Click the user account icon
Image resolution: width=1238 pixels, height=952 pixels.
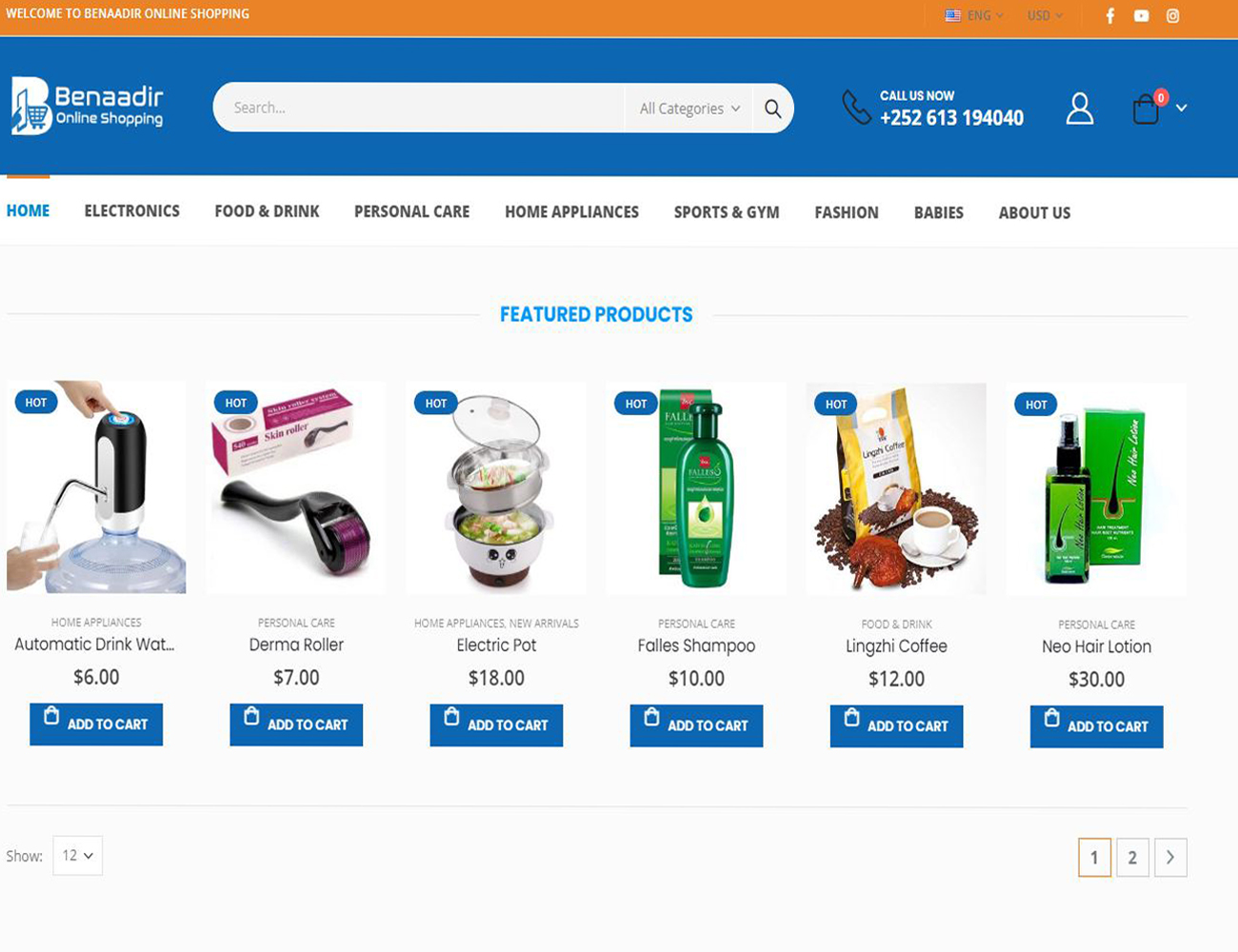pyautogui.click(x=1079, y=109)
